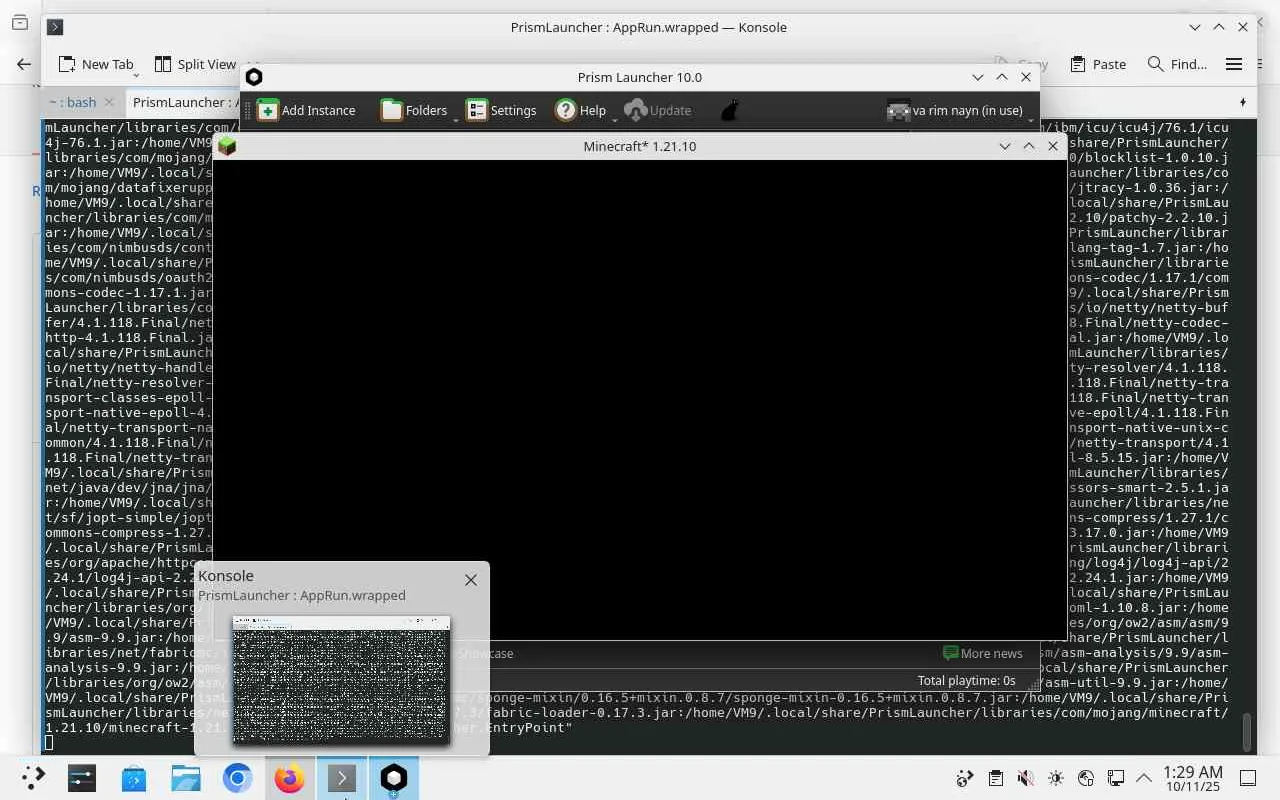
Task: Close the '~ : bash' Konsole tab
Action: (x=109, y=102)
